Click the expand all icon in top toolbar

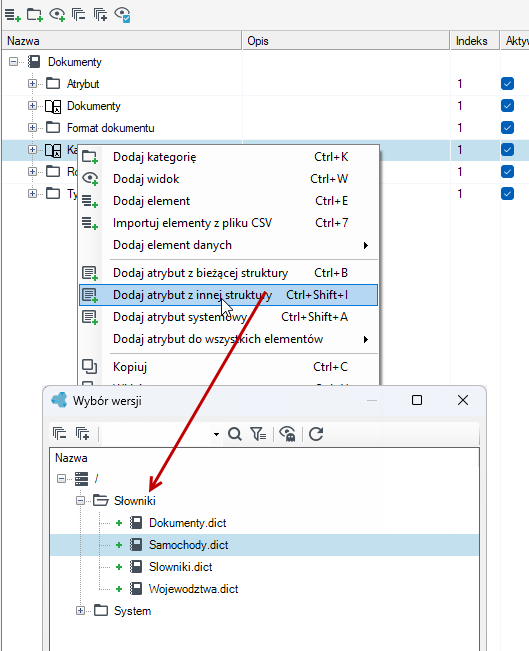click(100, 15)
